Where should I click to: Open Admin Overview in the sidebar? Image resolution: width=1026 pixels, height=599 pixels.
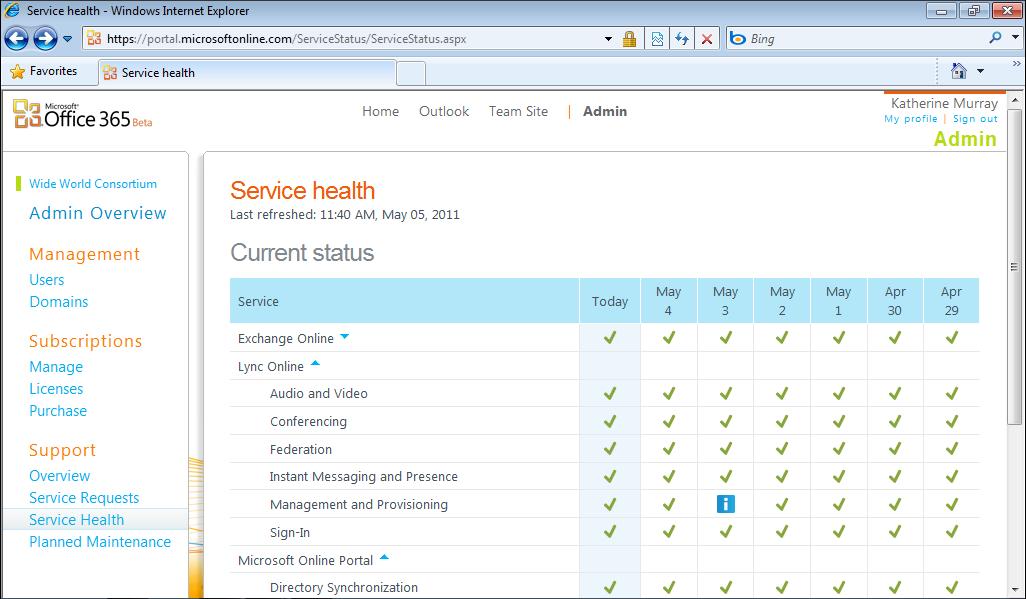pos(97,213)
